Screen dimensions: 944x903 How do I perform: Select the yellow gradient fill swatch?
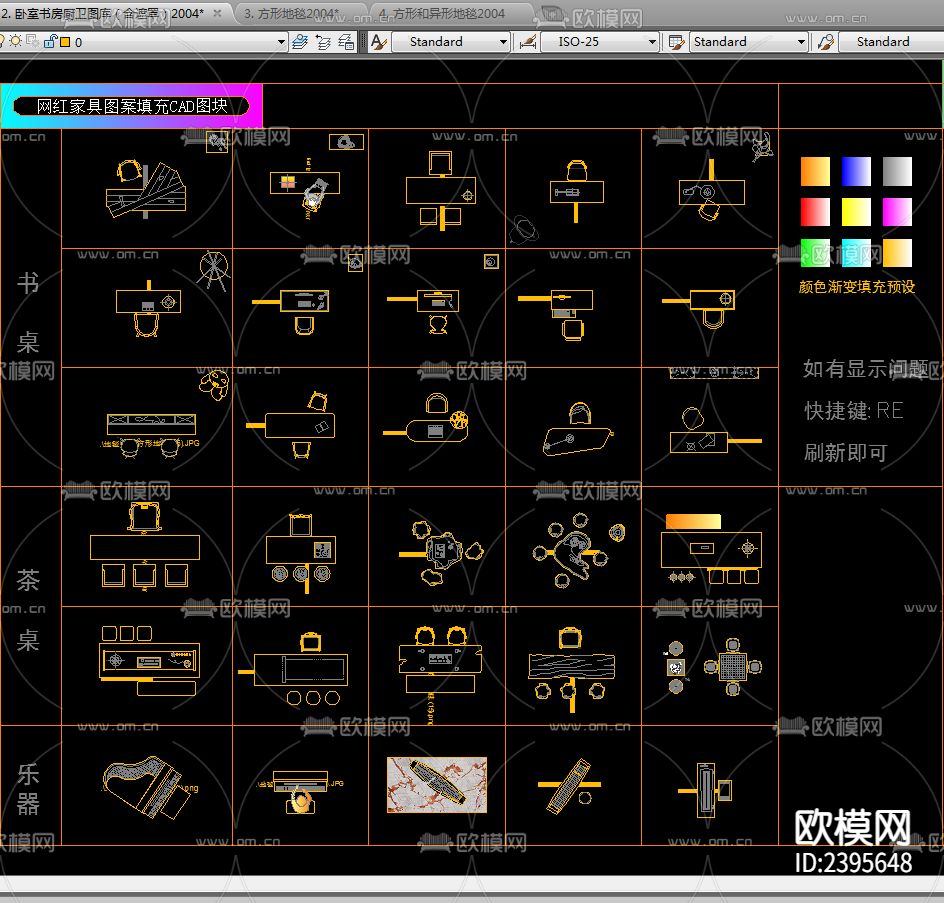pos(856,212)
